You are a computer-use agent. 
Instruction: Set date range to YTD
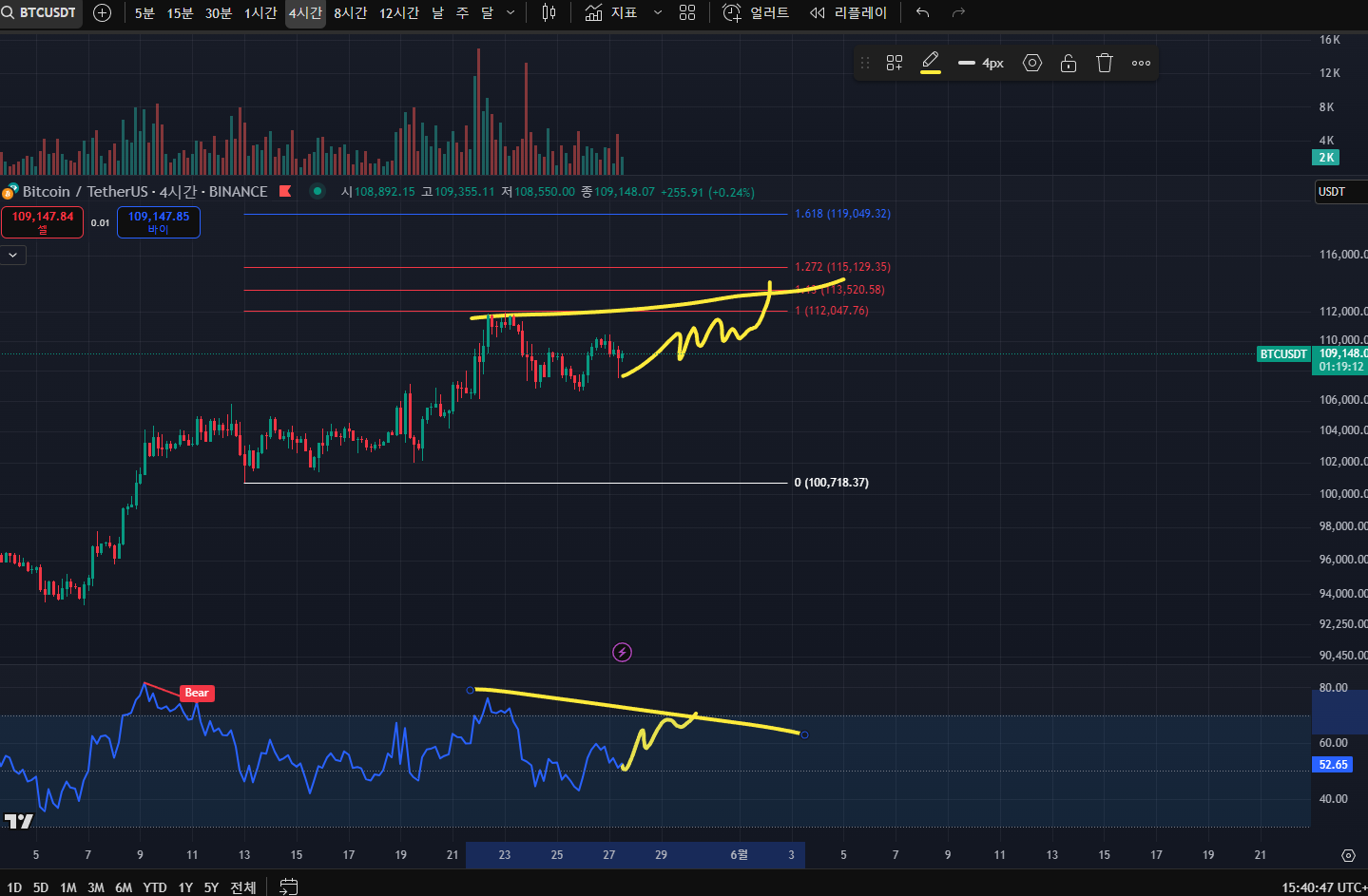click(x=155, y=887)
